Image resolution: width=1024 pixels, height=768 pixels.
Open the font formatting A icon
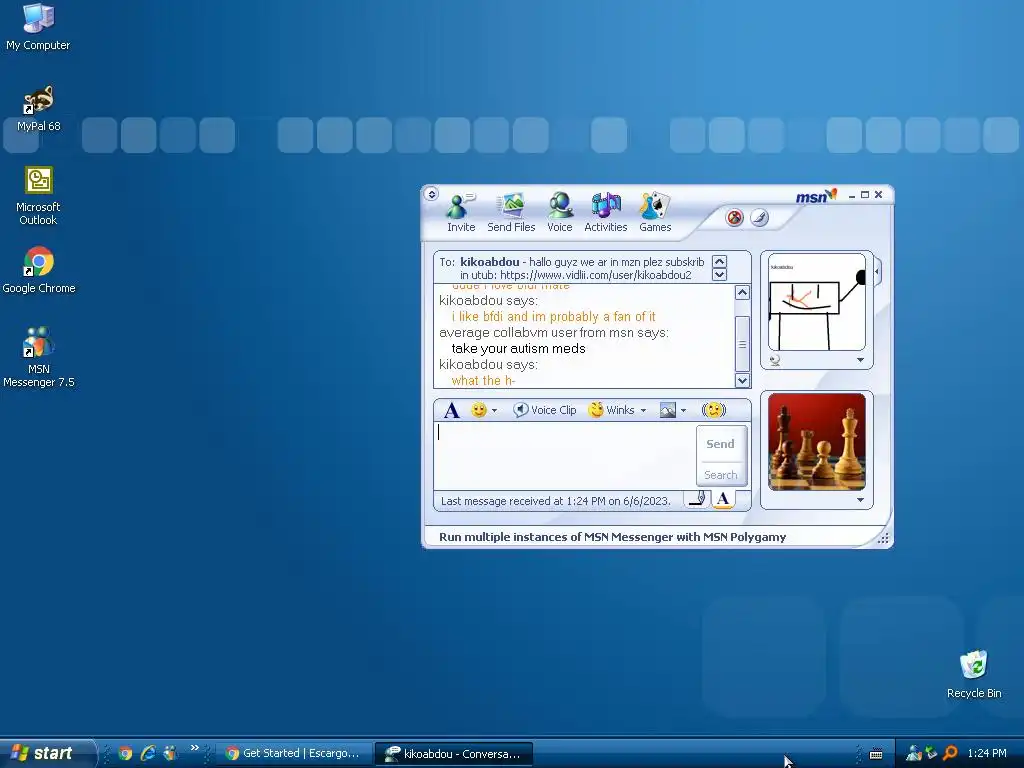coord(451,410)
